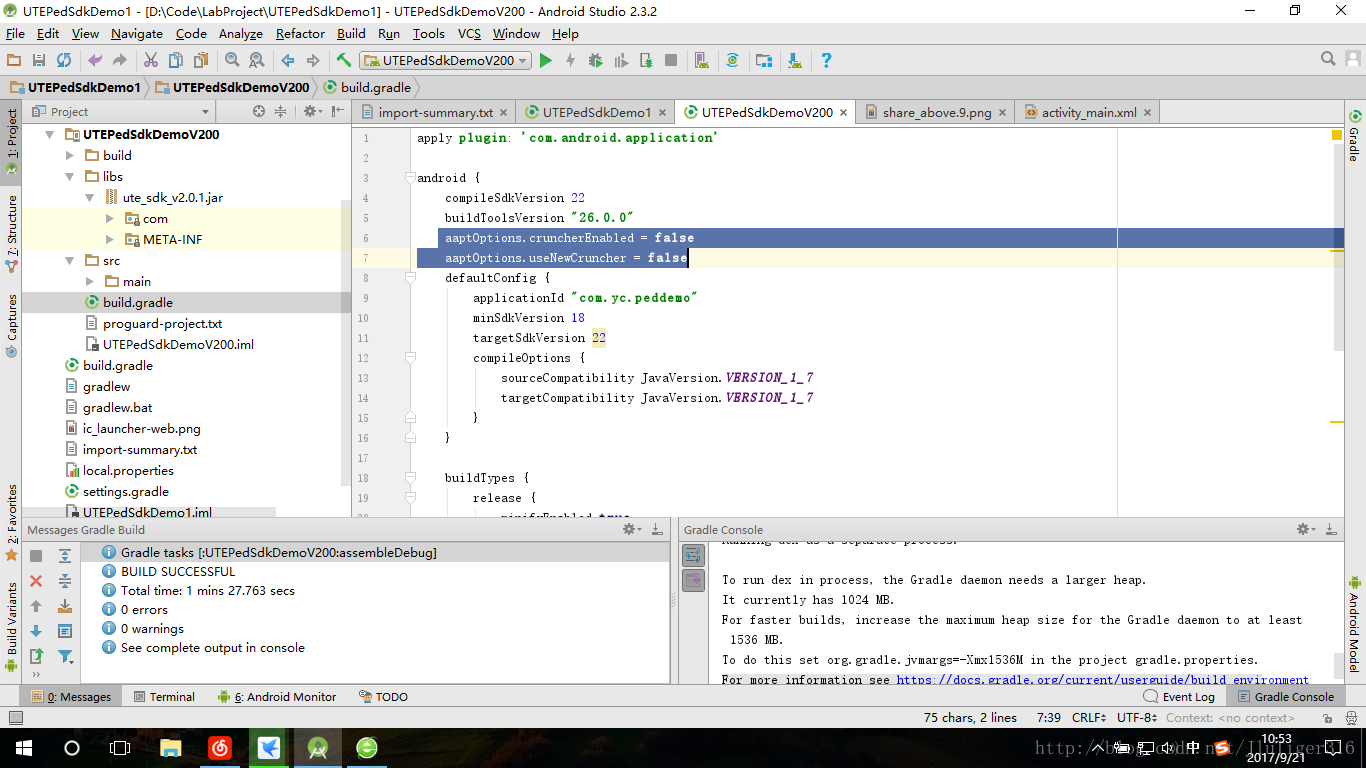Click the Navigate Forward arrow icon
This screenshot has width=1366, height=768.
tap(313, 60)
